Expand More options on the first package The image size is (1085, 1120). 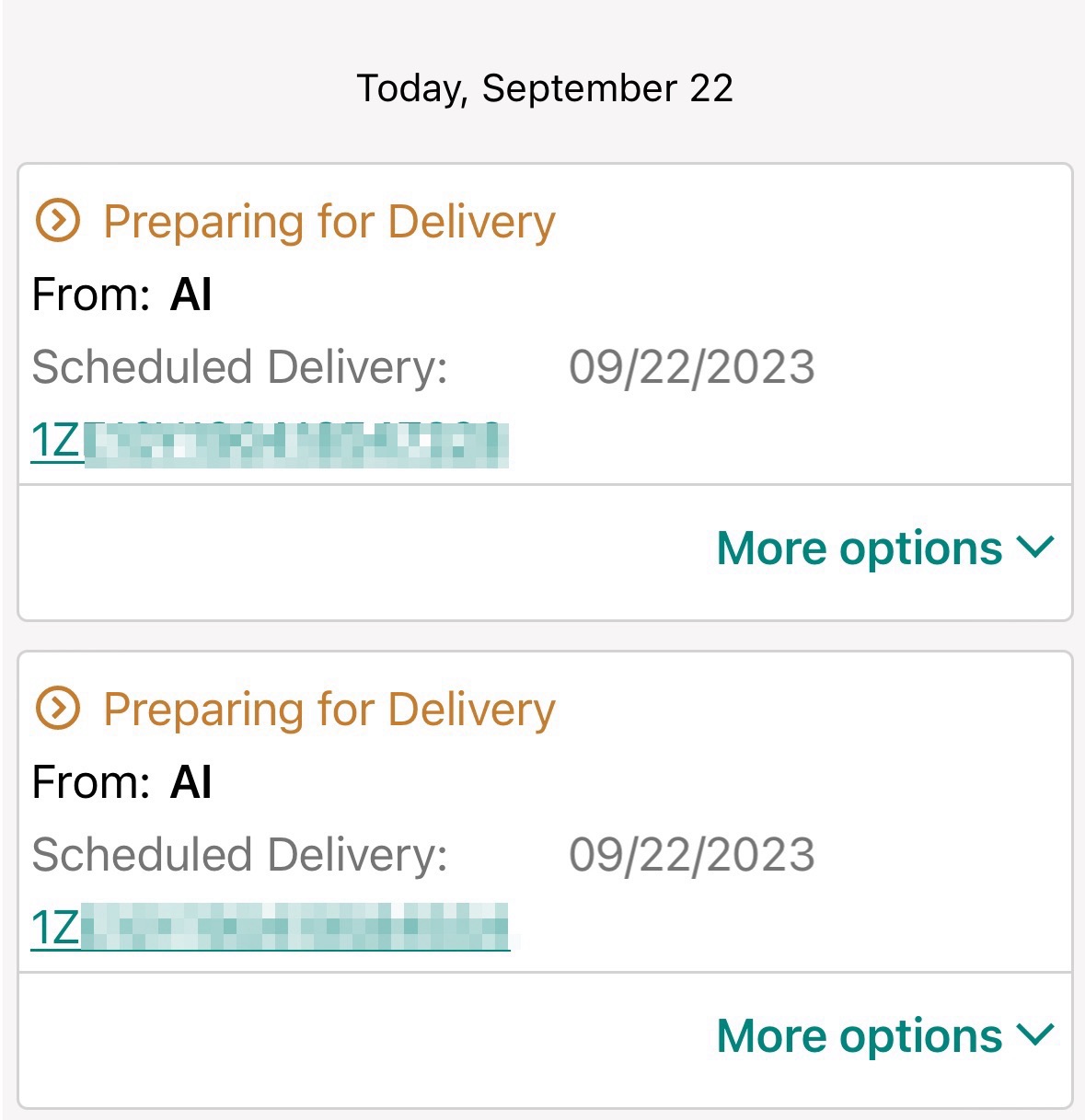point(884,548)
